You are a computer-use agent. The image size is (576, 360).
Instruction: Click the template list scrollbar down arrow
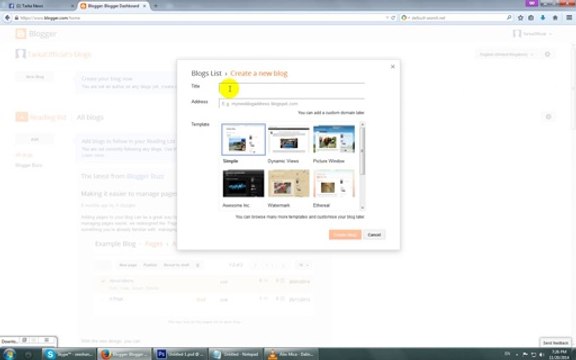click(x=363, y=208)
